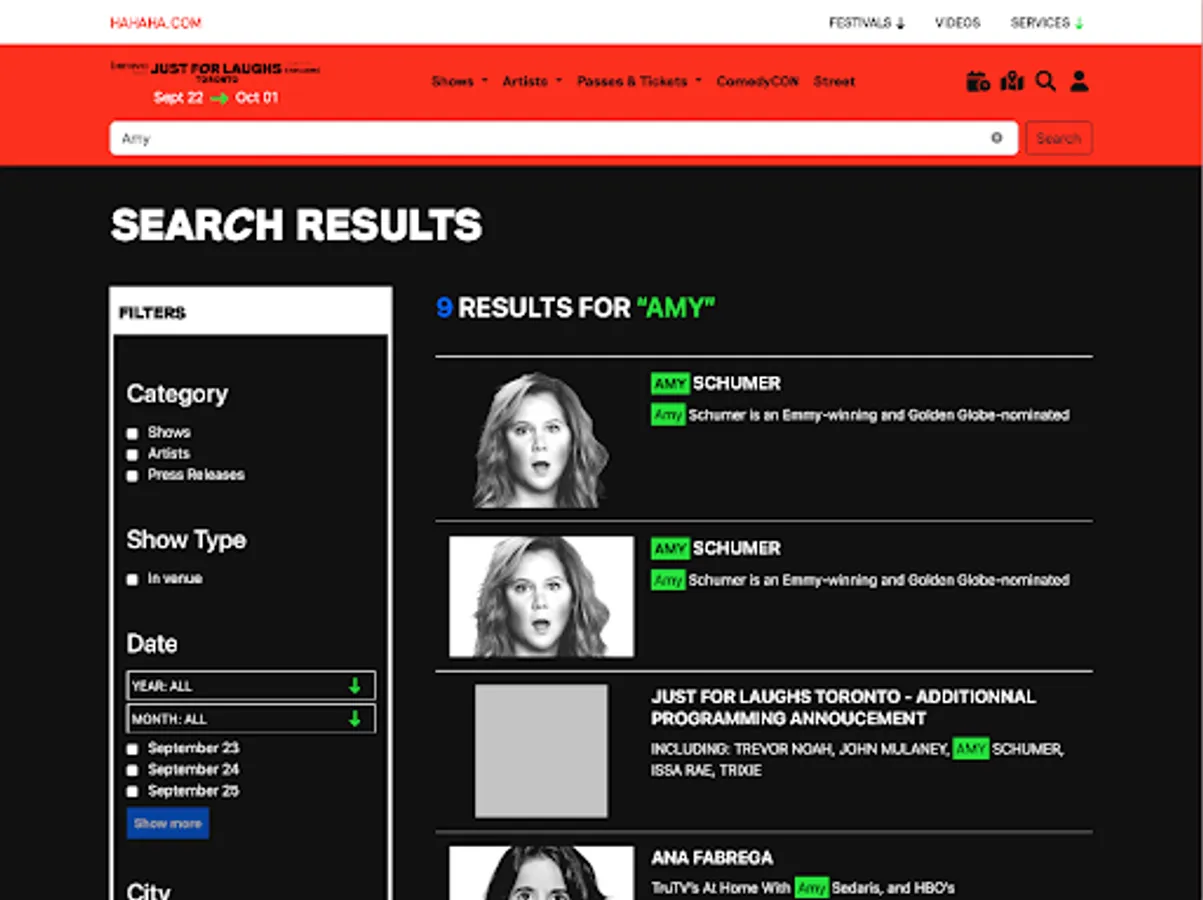Click the grey placeholder image thumbnail
Screen dimensions: 1203x900
pos(541,751)
